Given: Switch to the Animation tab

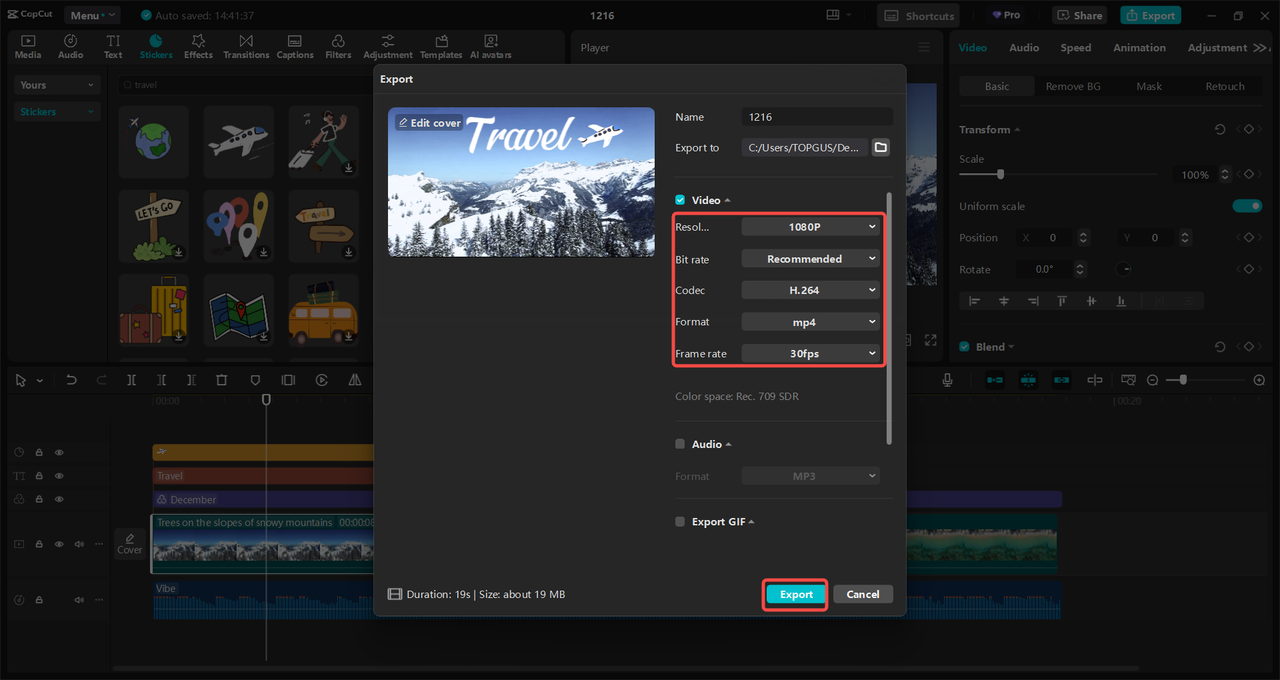Looking at the screenshot, I should 1139,48.
